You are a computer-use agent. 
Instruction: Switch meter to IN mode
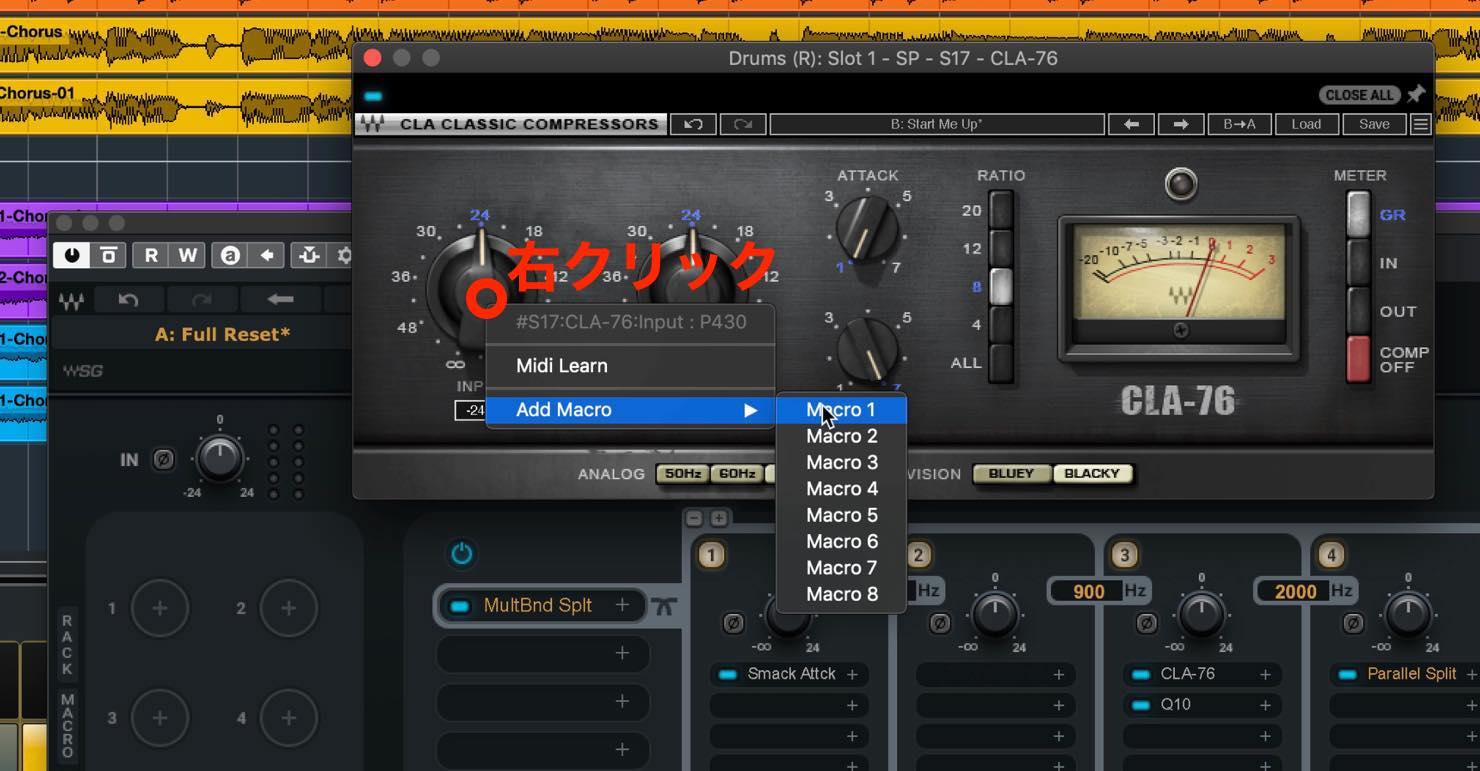tap(1357, 263)
